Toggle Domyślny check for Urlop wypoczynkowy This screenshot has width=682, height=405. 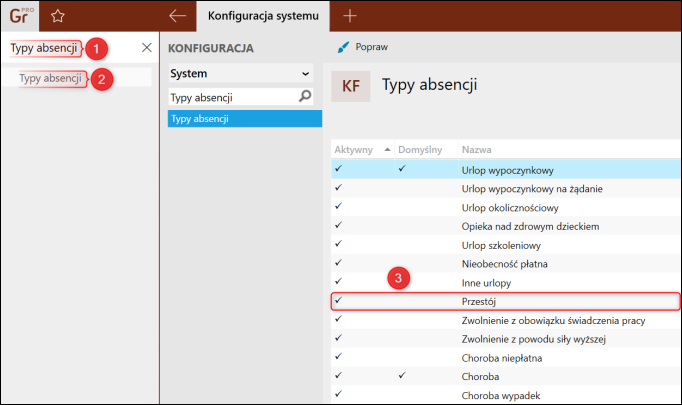coord(402,168)
